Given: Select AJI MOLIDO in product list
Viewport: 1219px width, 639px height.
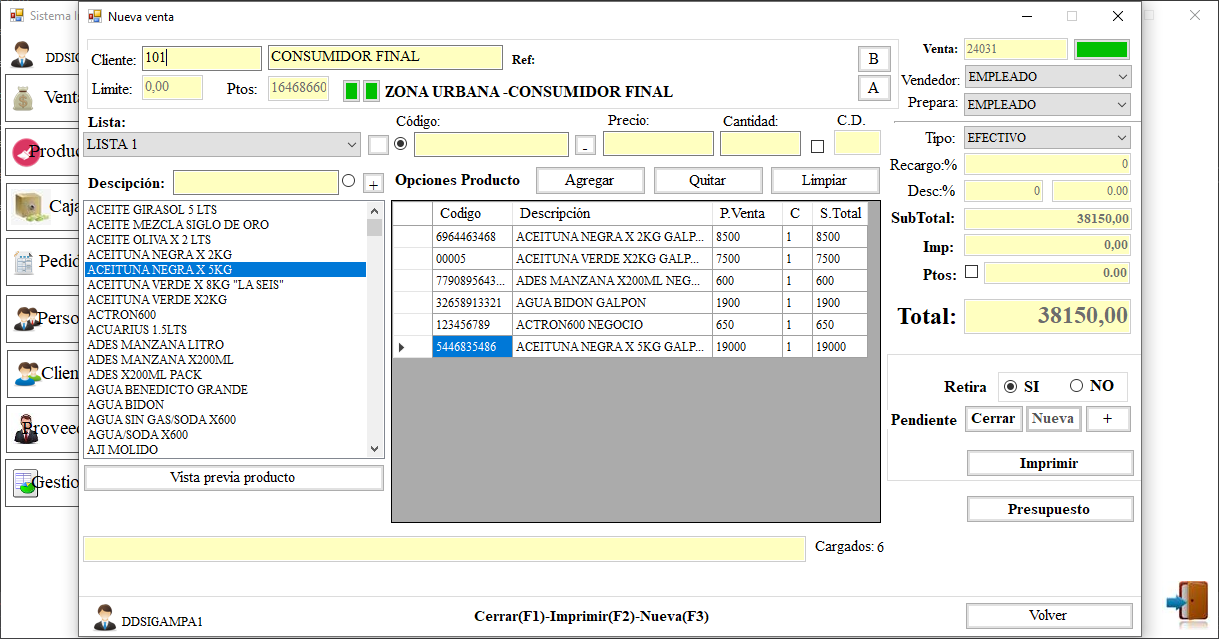Looking at the screenshot, I should click(226, 450).
